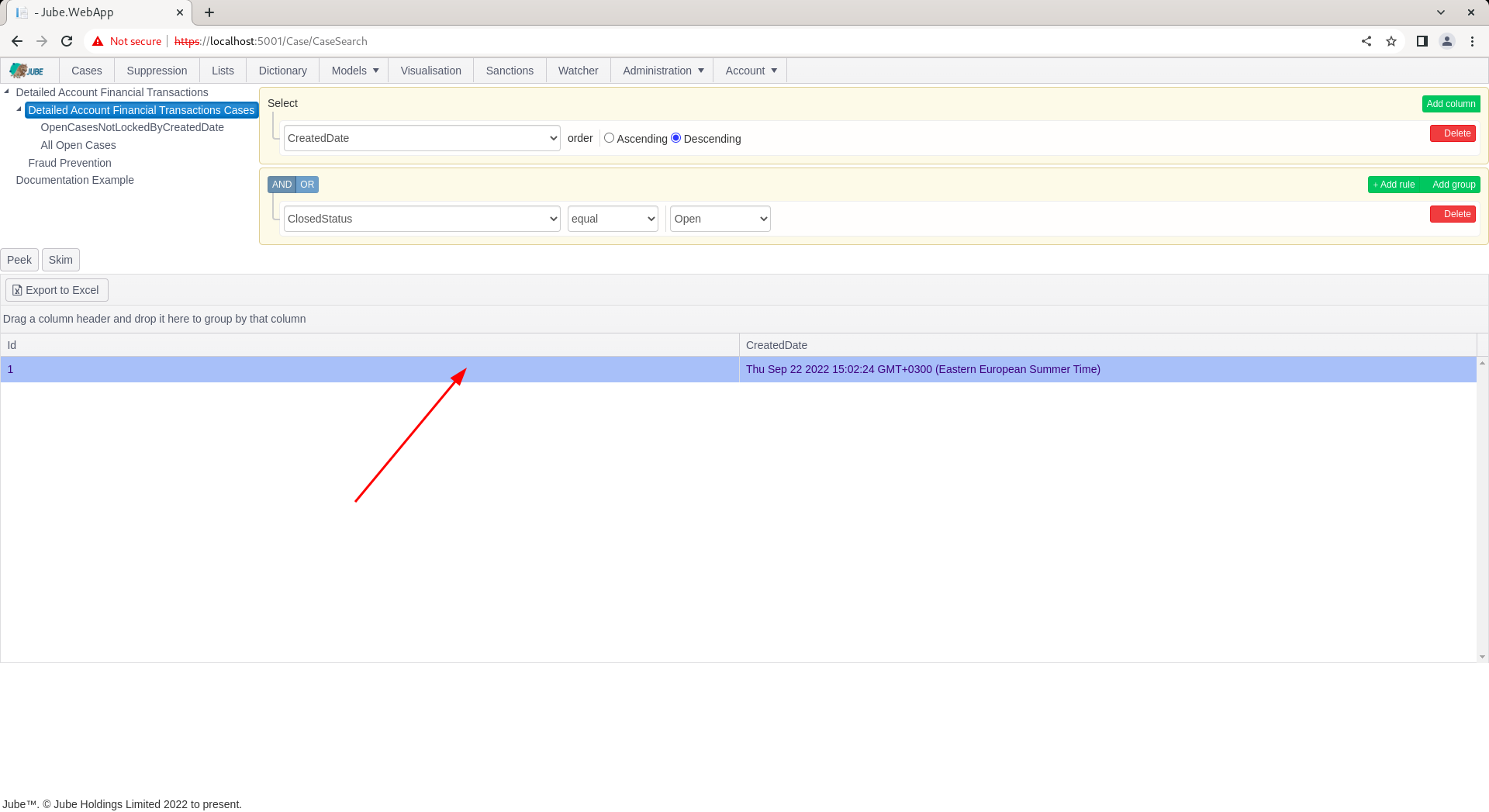The width and height of the screenshot is (1489, 812).
Task: Delete the CreatedDate select column
Action: [1453, 133]
